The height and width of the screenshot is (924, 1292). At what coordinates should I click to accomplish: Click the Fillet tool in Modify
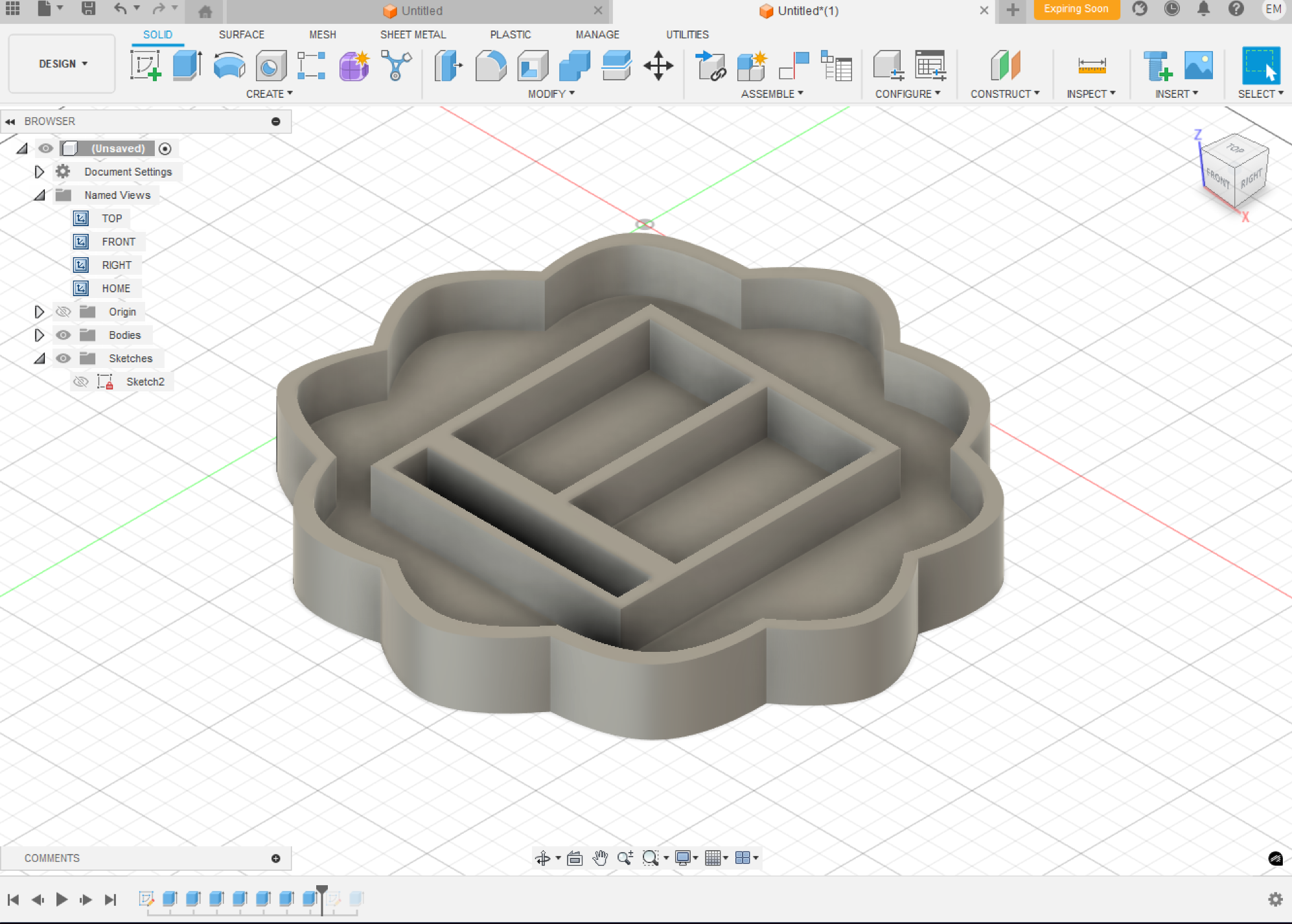[490, 65]
